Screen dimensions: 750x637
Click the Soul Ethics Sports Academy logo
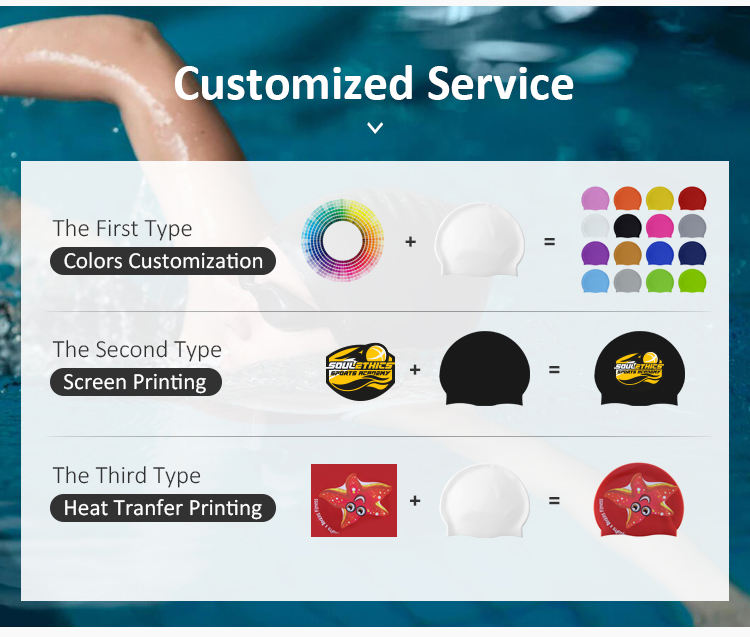click(361, 372)
